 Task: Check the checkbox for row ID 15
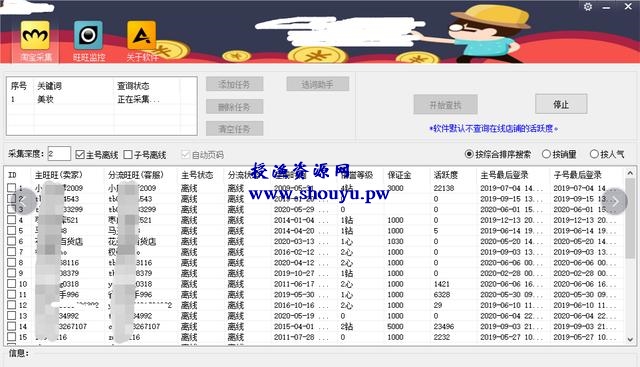(x=11, y=336)
